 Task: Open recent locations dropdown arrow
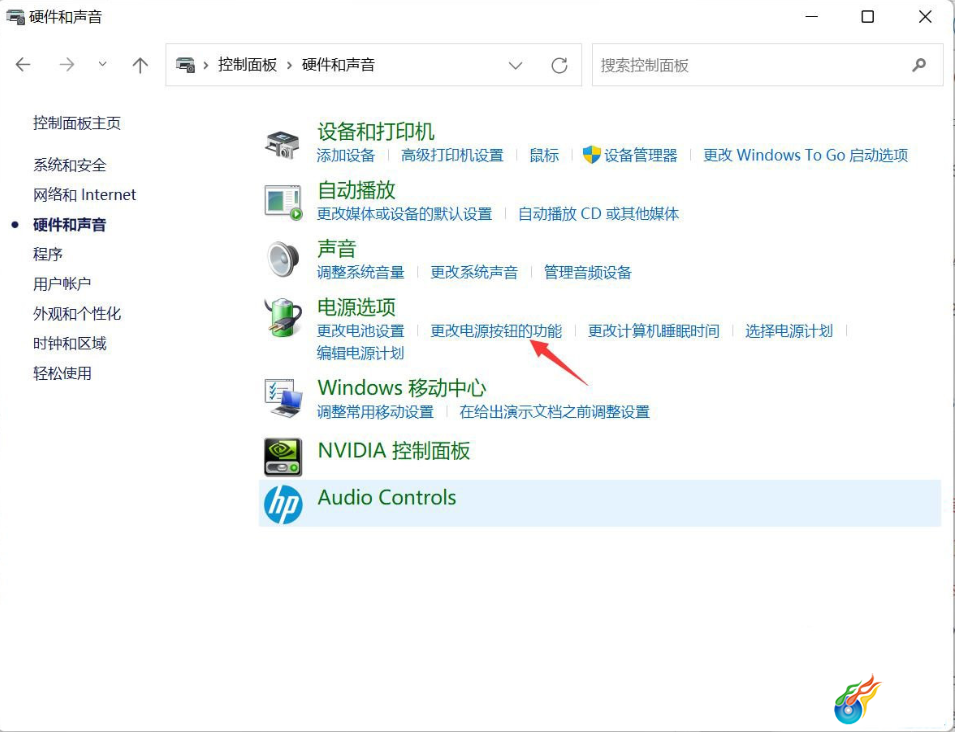tap(103, 64)
